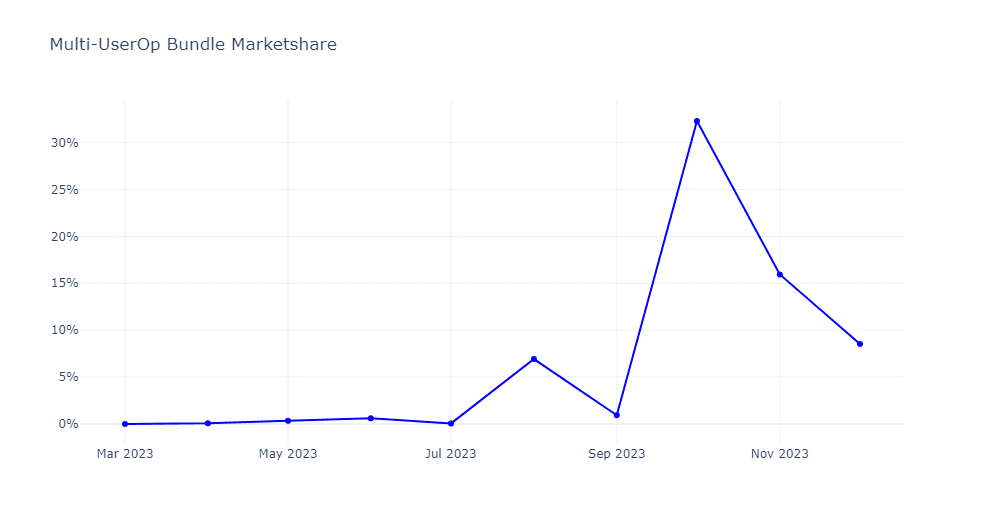This screenshot has width=984, height=525.
Task: Click the first data point at March 2023
Action: (125, 424)
